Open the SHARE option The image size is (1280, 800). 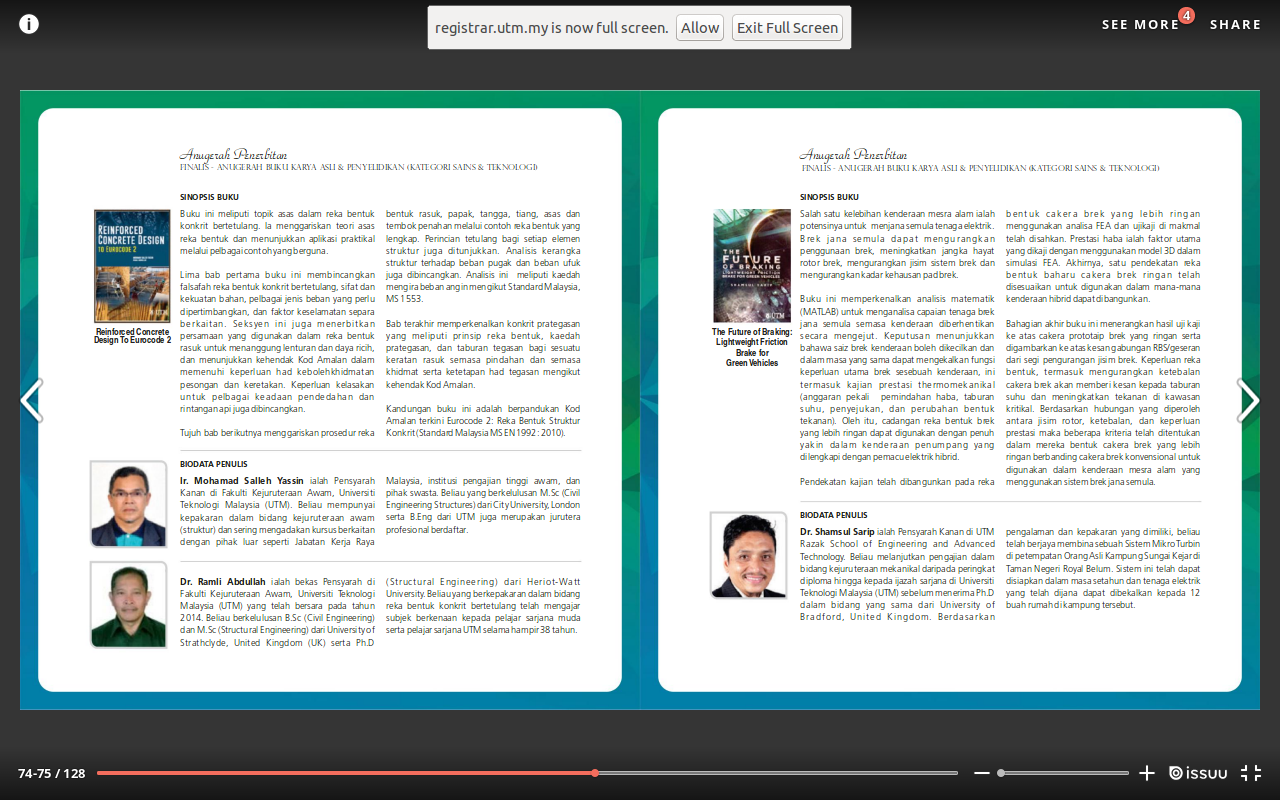click(1235, 25)
